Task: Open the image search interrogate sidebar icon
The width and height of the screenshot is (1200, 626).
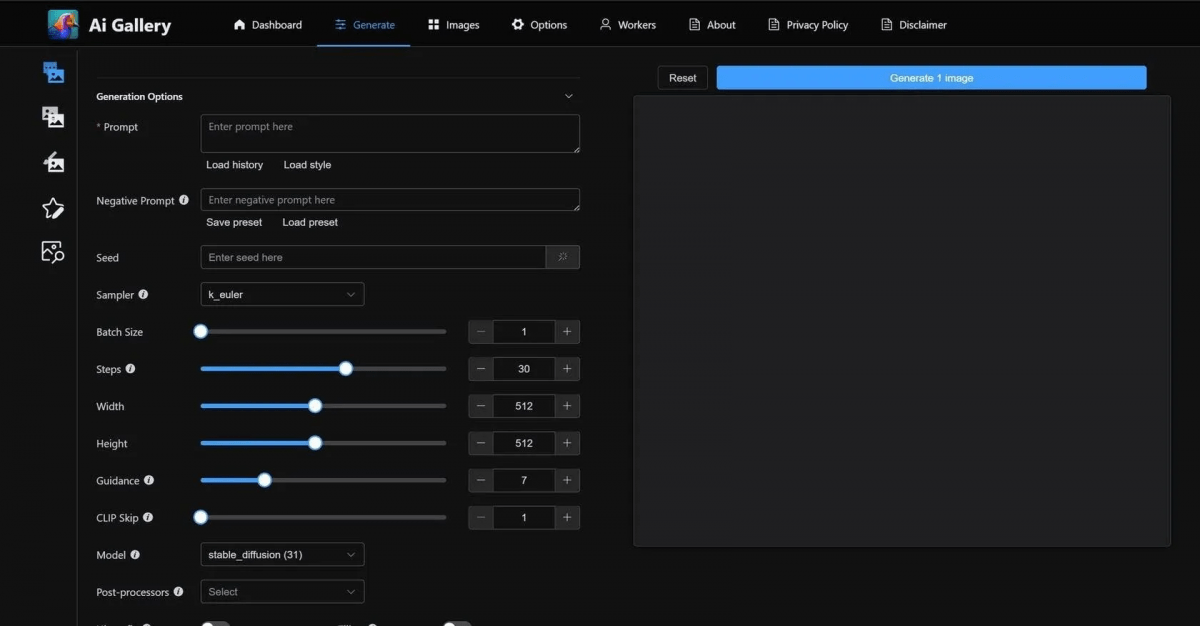Action: coord(53,252)
